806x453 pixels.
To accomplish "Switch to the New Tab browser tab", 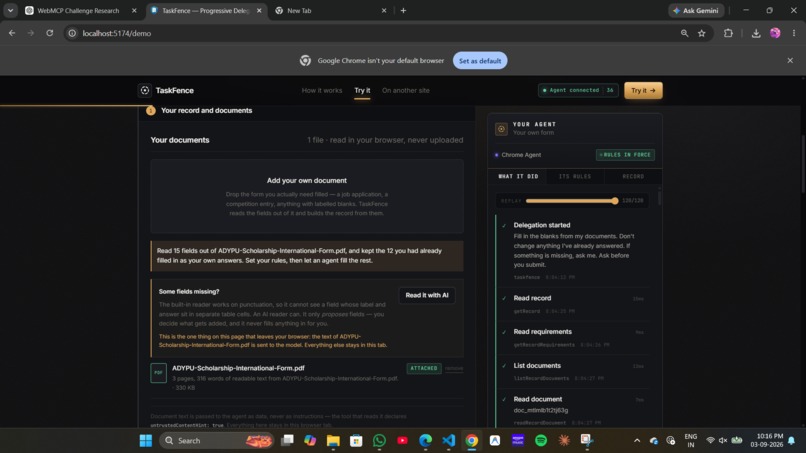I will (x=299, y=11).
